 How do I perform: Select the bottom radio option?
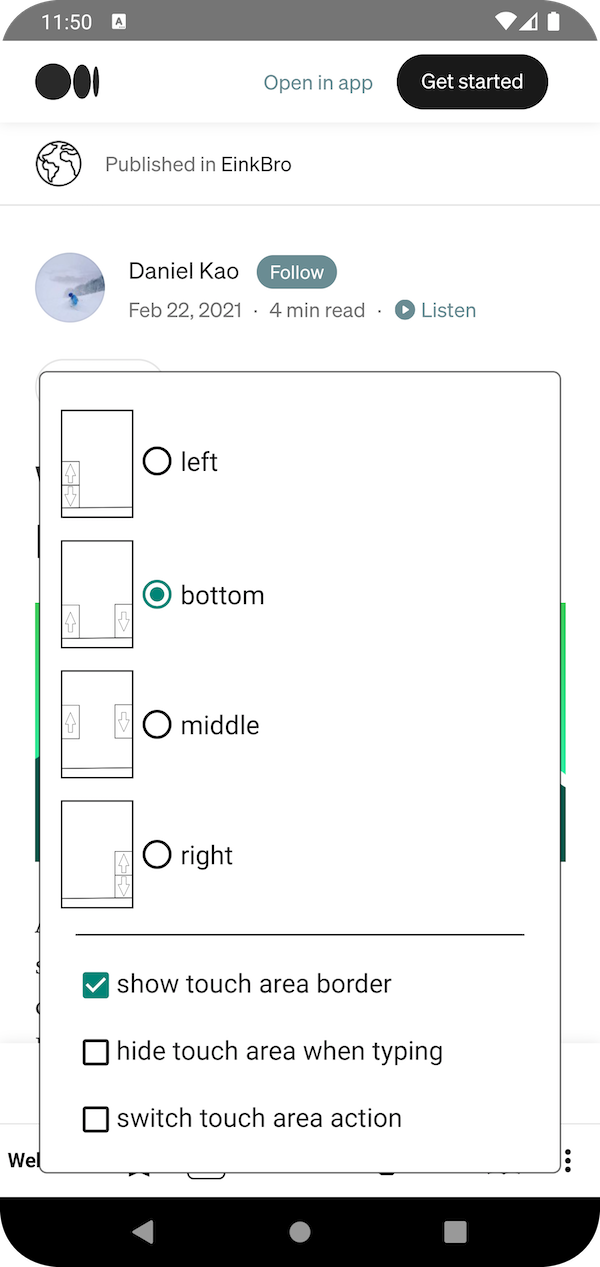coord(157,595)
